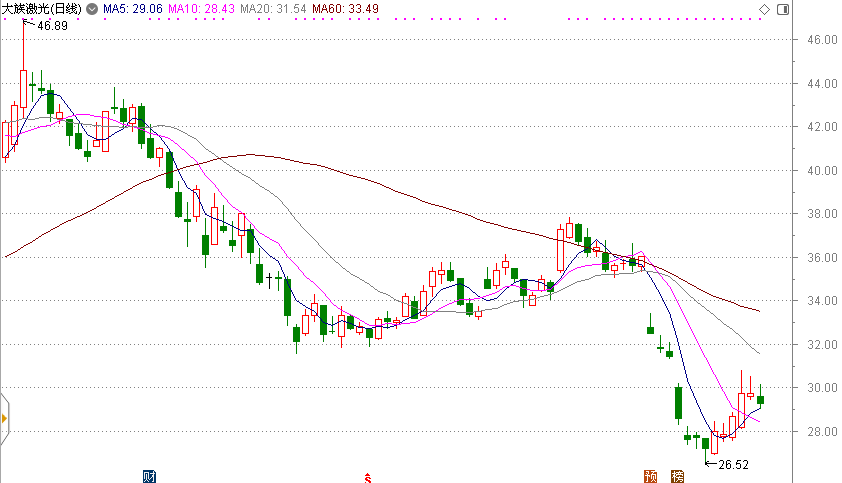
Task: Select the tall red candle at 46.89 high
Action: tap(24, 89)
